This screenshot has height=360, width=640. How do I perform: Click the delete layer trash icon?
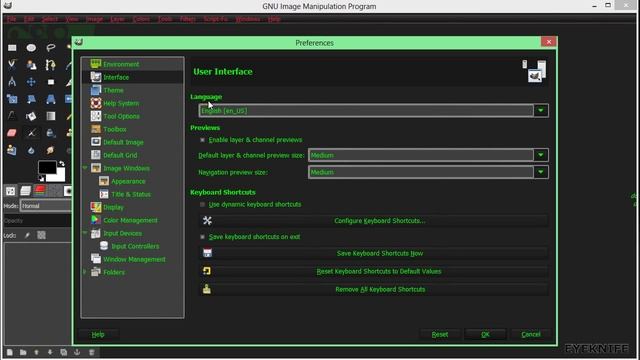click(91, 352)
